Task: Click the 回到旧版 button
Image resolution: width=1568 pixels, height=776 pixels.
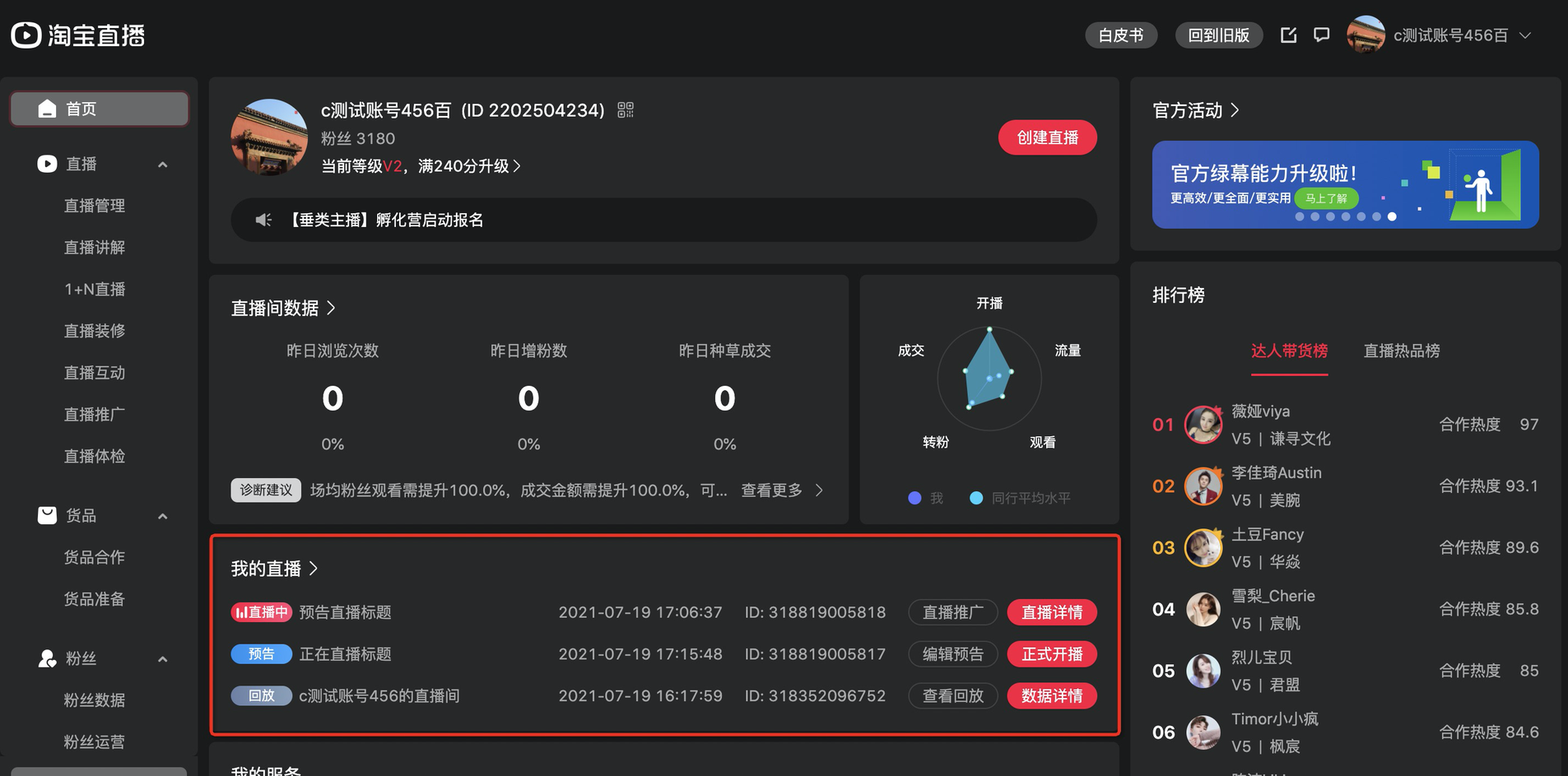Action: (x=1219, y=35)
